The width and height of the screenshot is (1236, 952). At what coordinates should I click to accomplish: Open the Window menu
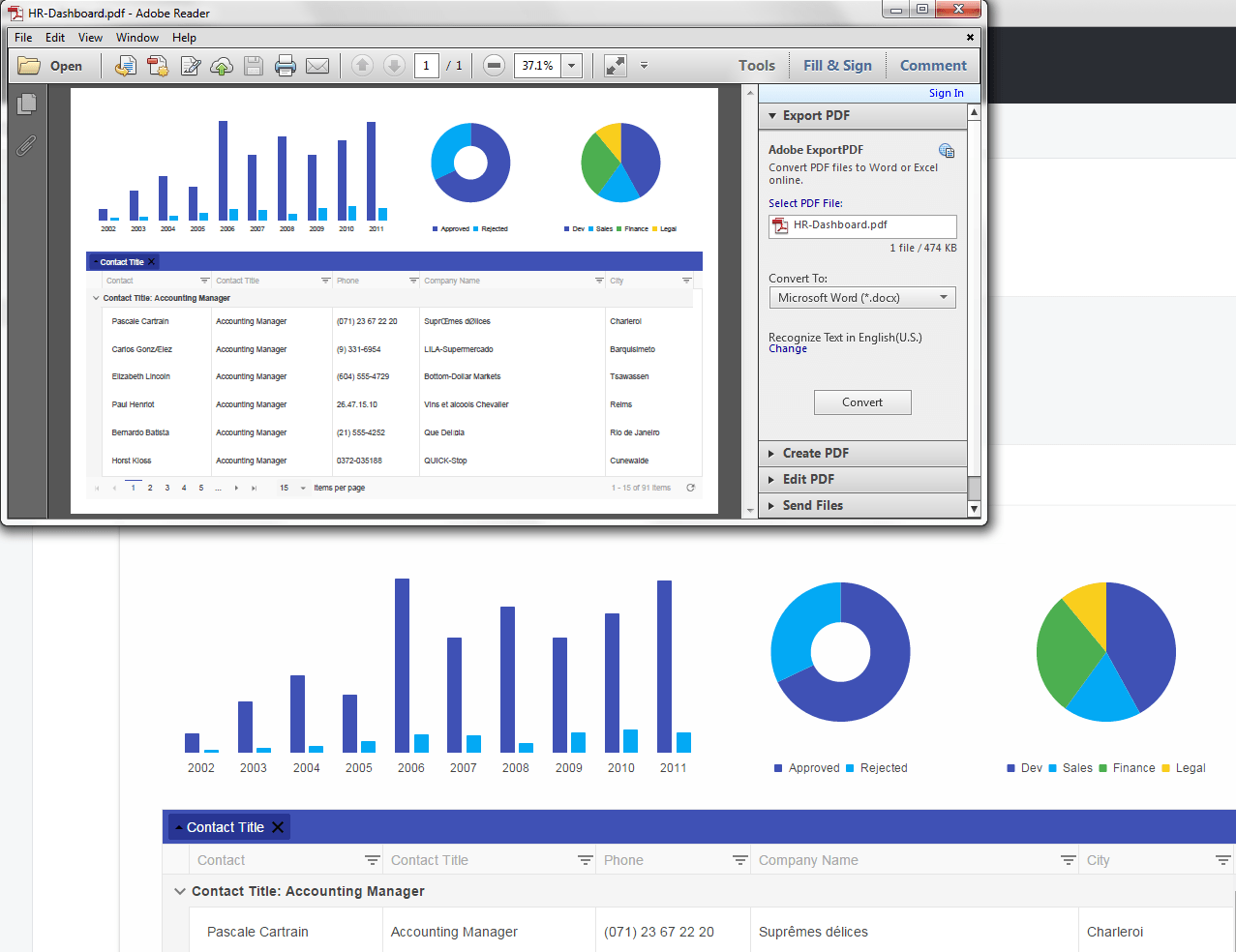pos(137,38)
